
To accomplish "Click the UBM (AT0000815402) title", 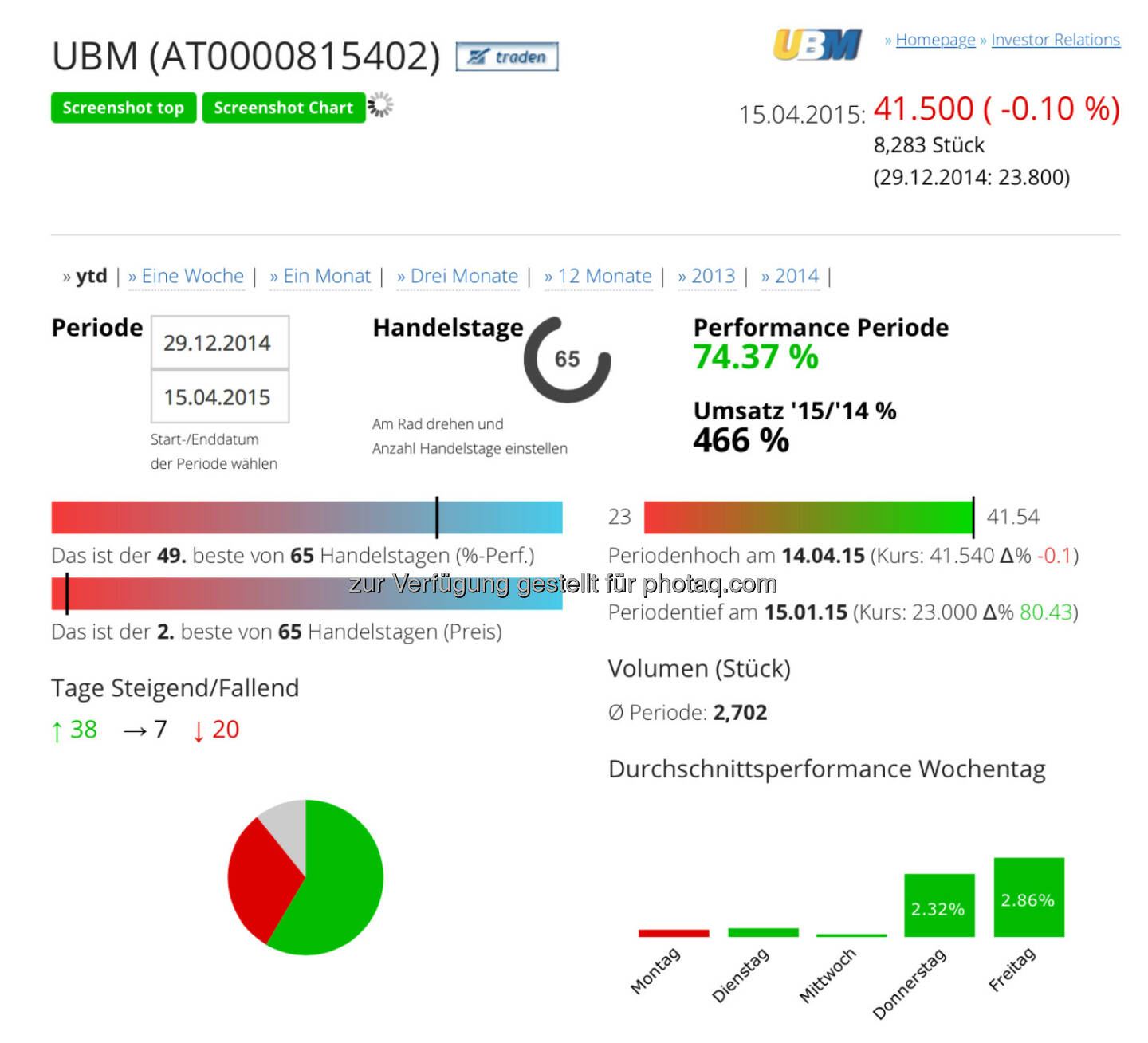I will [x=246, y=57].
